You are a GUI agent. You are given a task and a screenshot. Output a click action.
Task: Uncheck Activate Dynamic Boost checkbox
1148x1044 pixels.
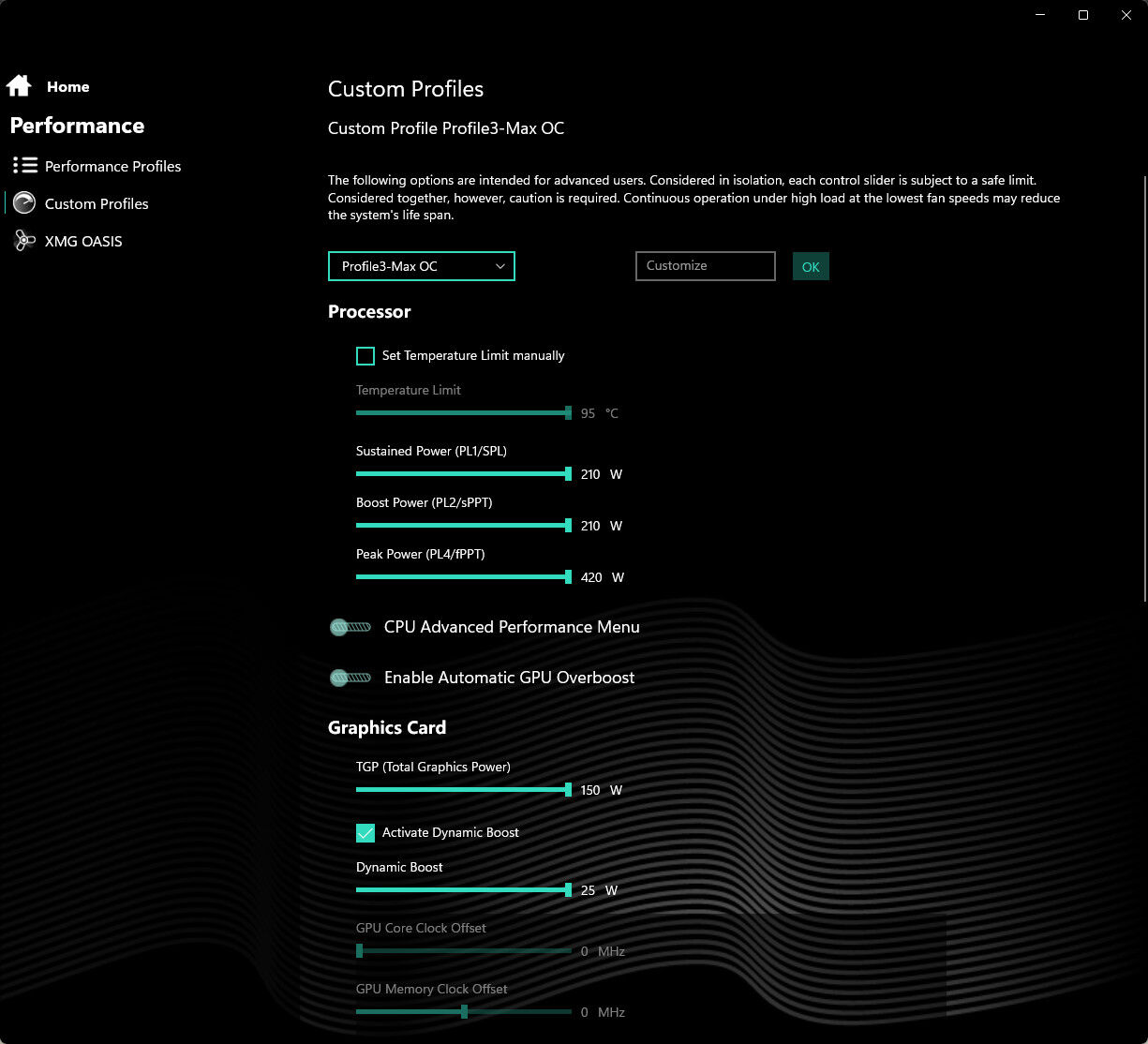tap(365, 832)
